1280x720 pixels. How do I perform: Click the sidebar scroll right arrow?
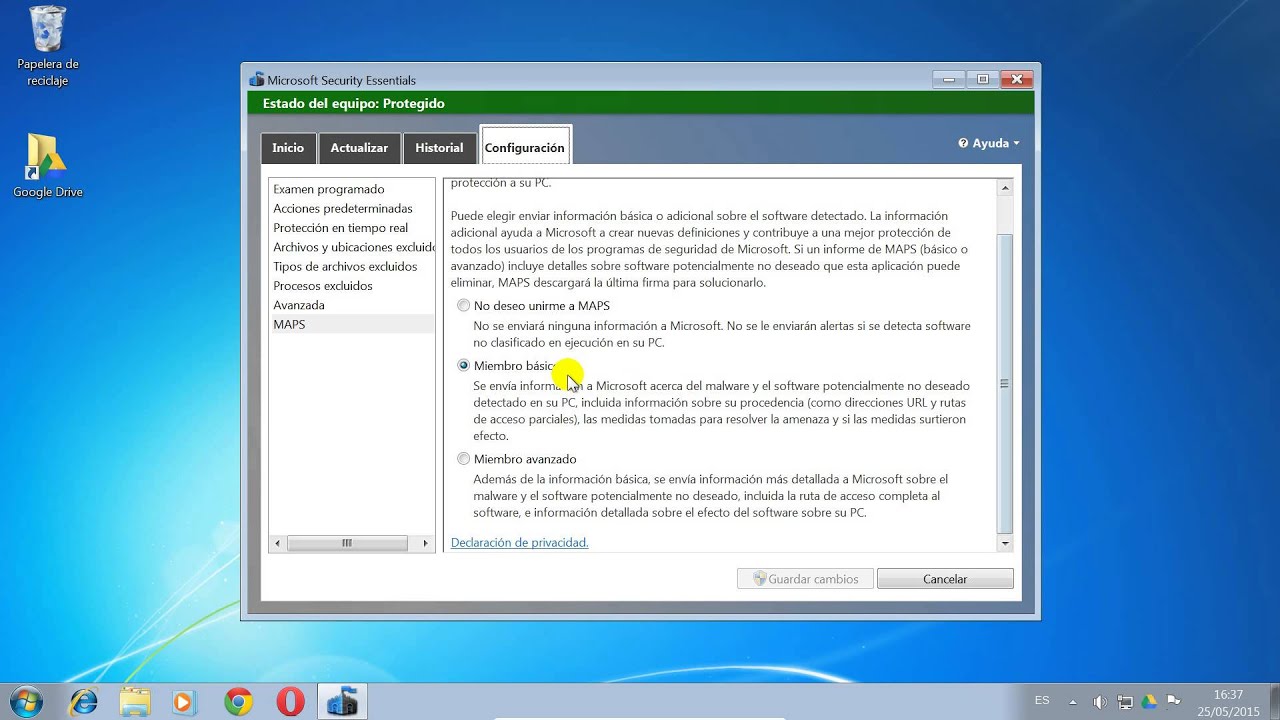(425, 543)
